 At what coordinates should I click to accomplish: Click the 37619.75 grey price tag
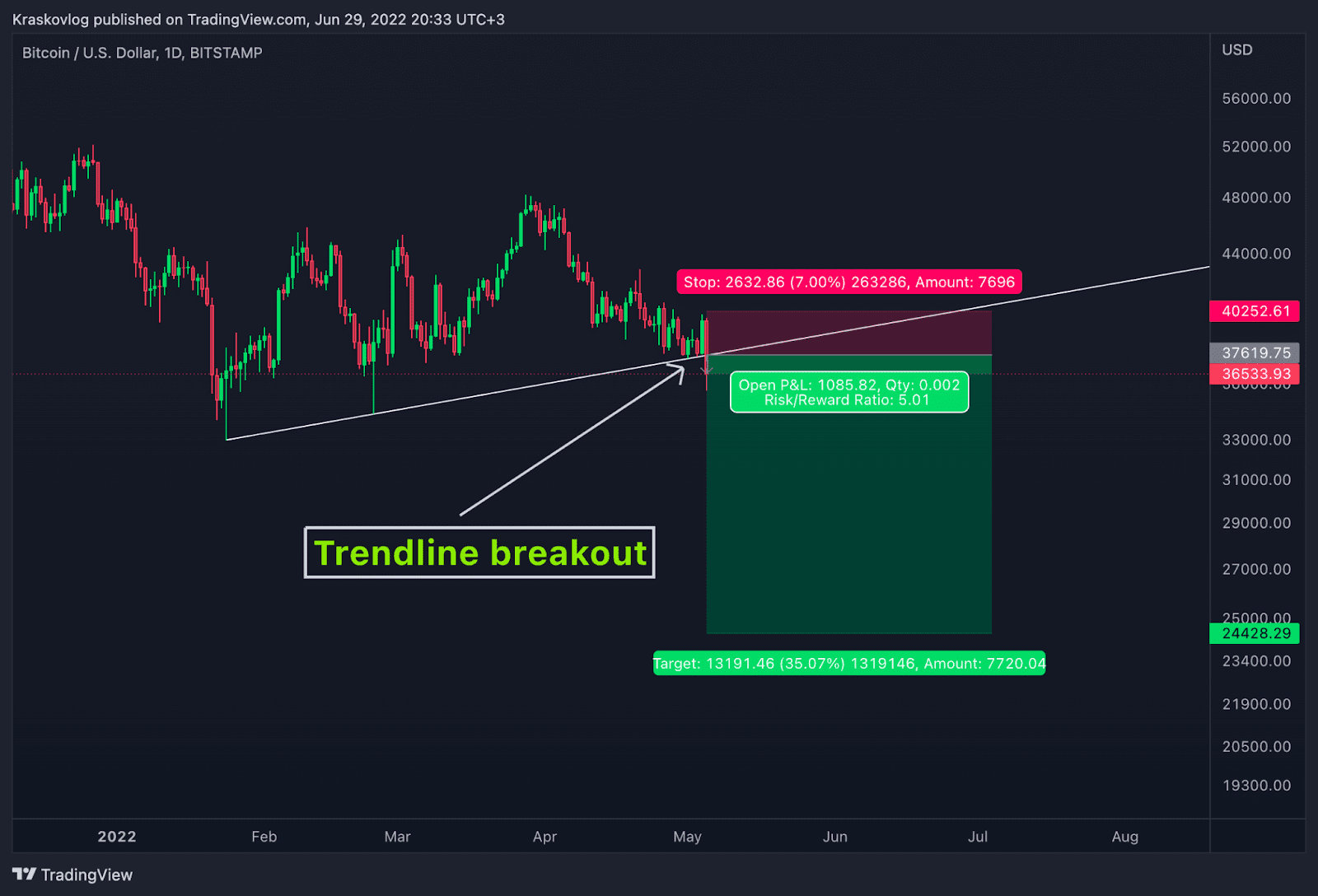1255,353
